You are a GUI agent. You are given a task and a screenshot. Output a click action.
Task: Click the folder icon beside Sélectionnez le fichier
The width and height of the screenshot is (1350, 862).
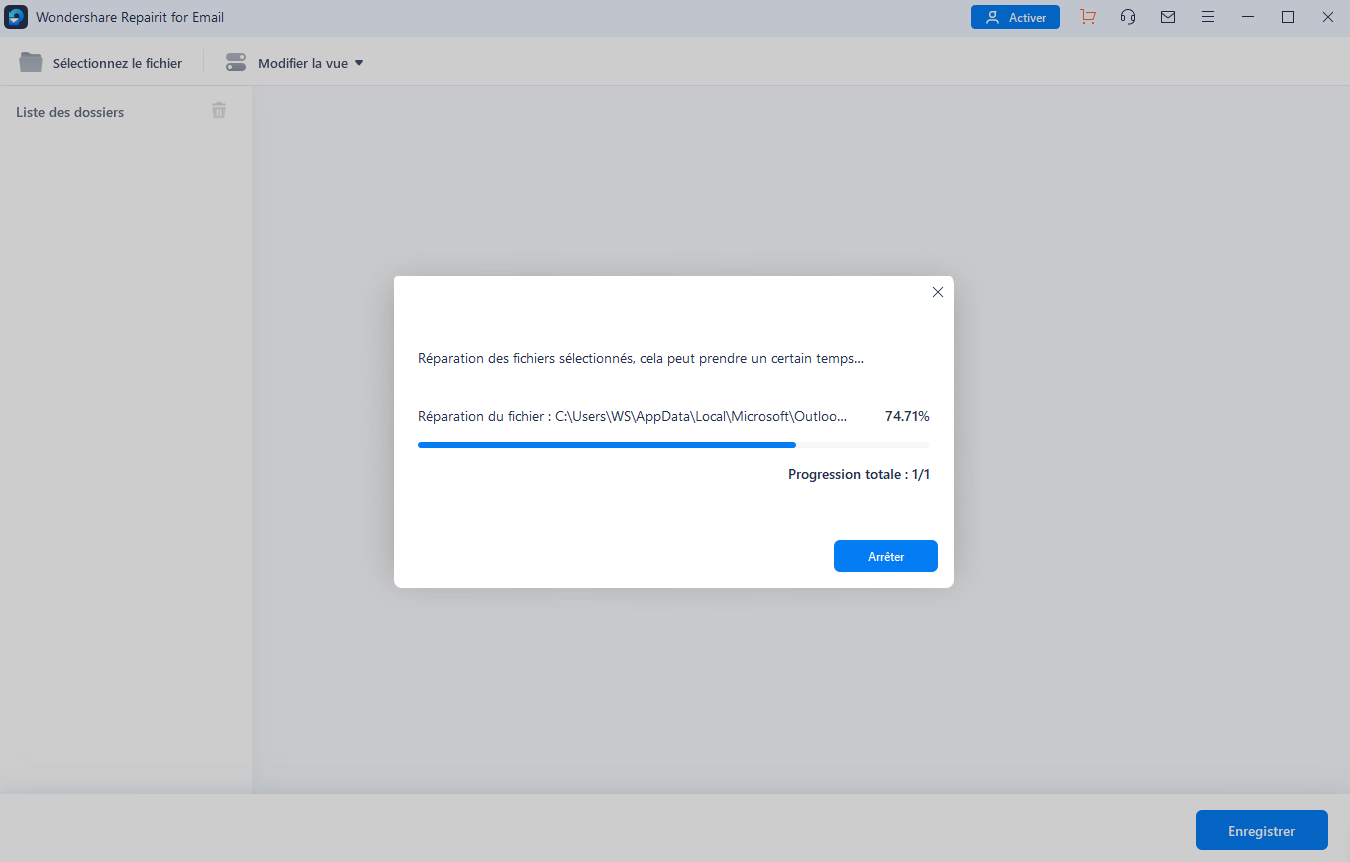tap(31, 63)
